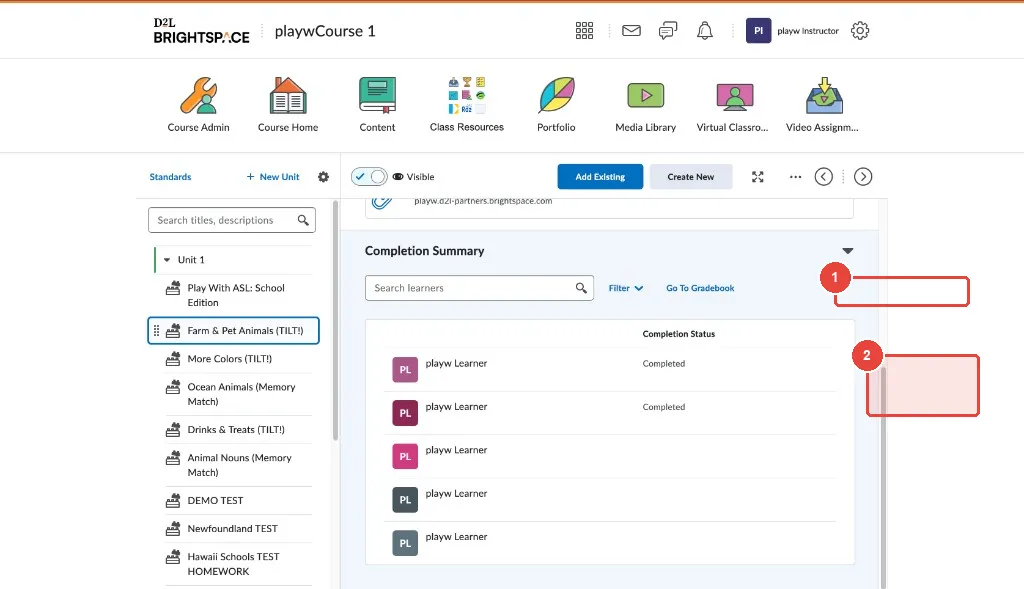This screenshot has width=1024, height=589.
Task: Click the D2L Brightspace logo
Action: point(201,31)
